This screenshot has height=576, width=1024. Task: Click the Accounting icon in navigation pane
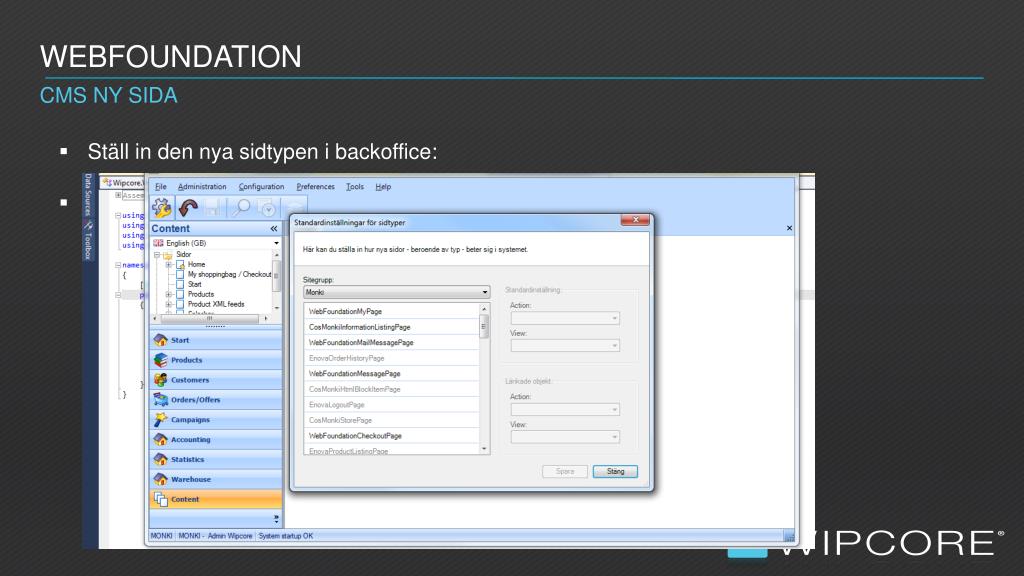(161, 440)
